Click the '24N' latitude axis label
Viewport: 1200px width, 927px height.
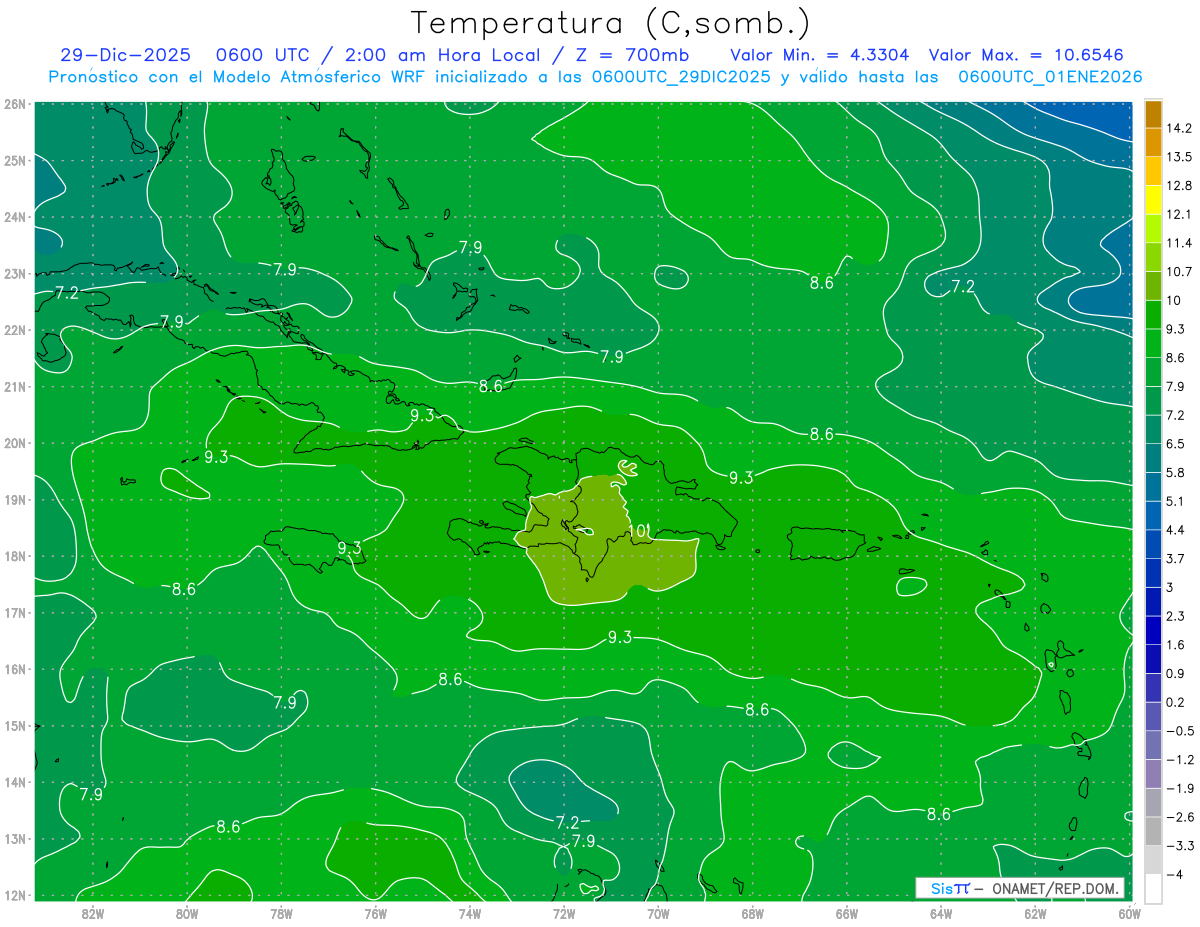pos(14,216)
